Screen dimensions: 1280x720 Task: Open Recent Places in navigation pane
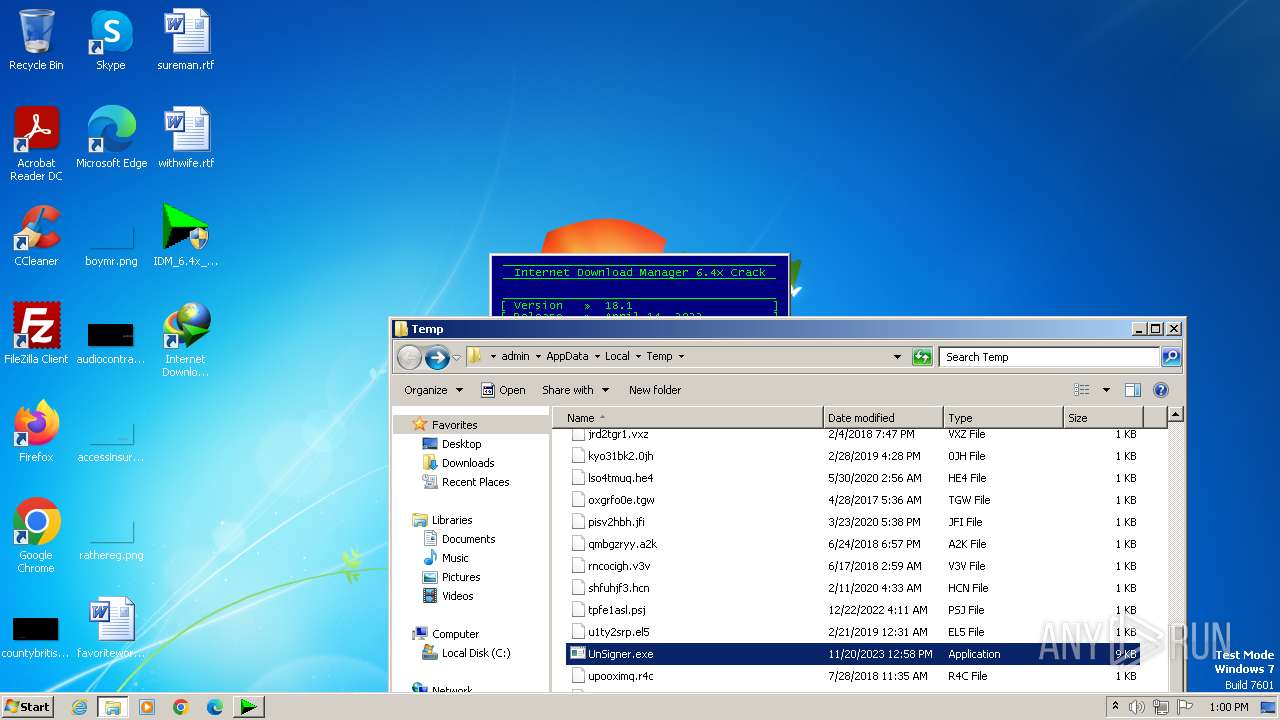coord(475,482)
